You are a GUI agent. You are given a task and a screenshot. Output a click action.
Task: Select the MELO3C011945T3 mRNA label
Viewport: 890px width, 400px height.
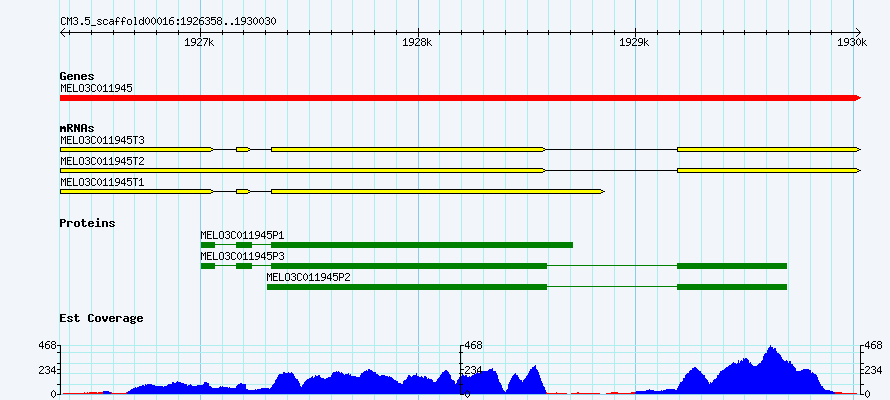point(102,140)
